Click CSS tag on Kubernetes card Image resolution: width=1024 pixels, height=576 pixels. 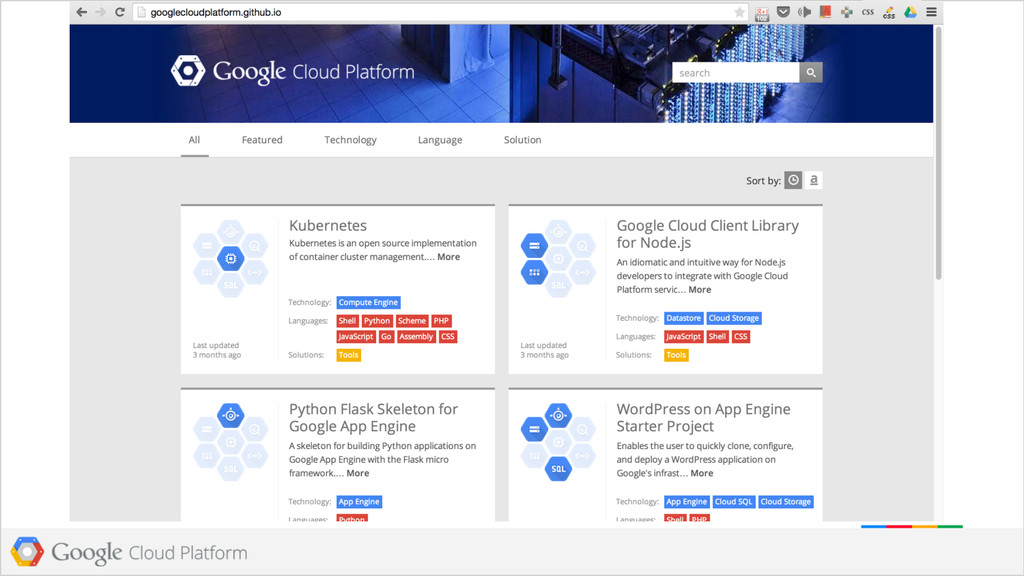click(x=447, y=336)
